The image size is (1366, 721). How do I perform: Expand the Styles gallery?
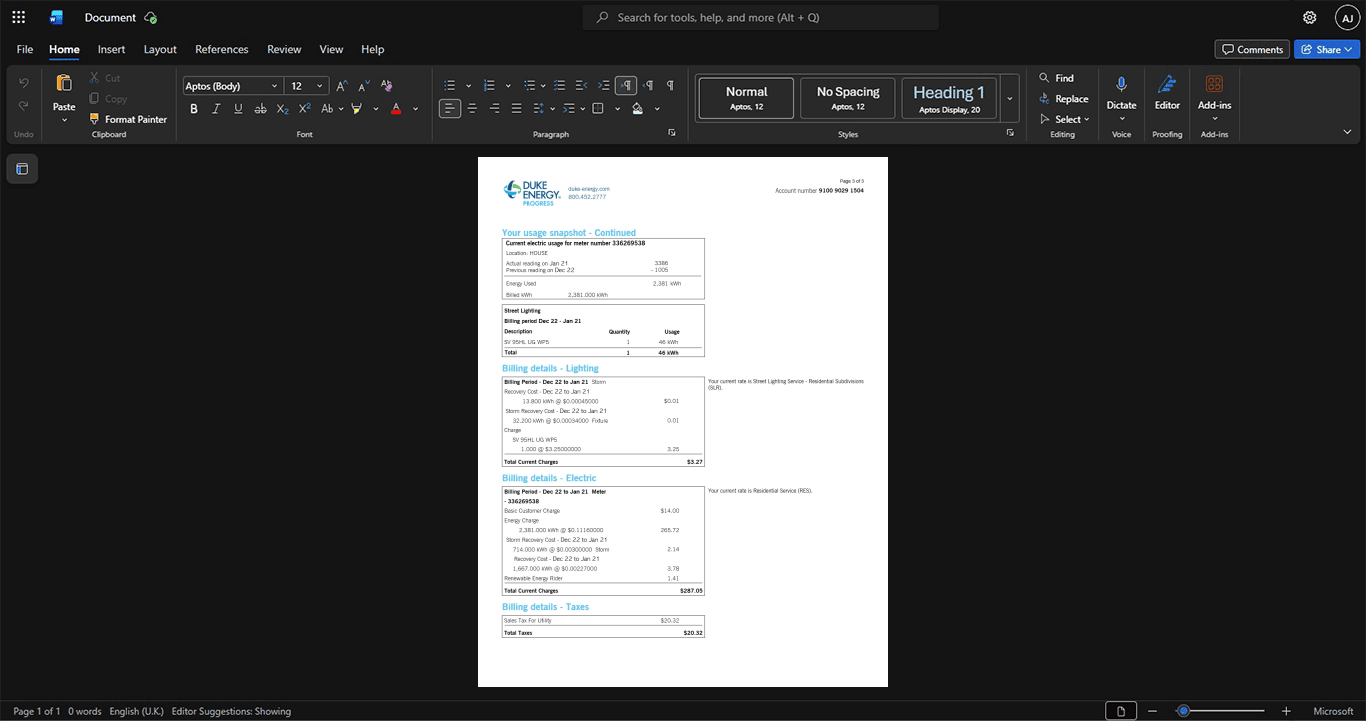click(x=1010, y=98)
